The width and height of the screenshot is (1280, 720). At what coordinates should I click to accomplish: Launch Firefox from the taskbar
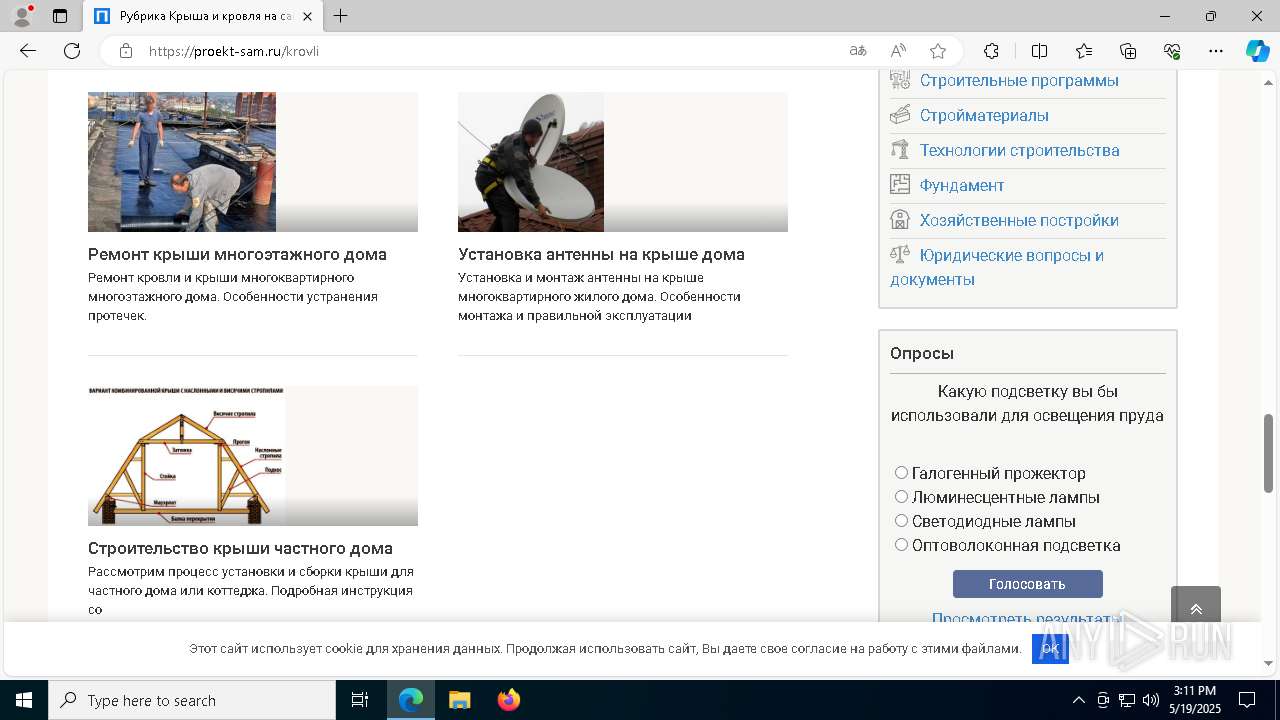tap(509, 700)
